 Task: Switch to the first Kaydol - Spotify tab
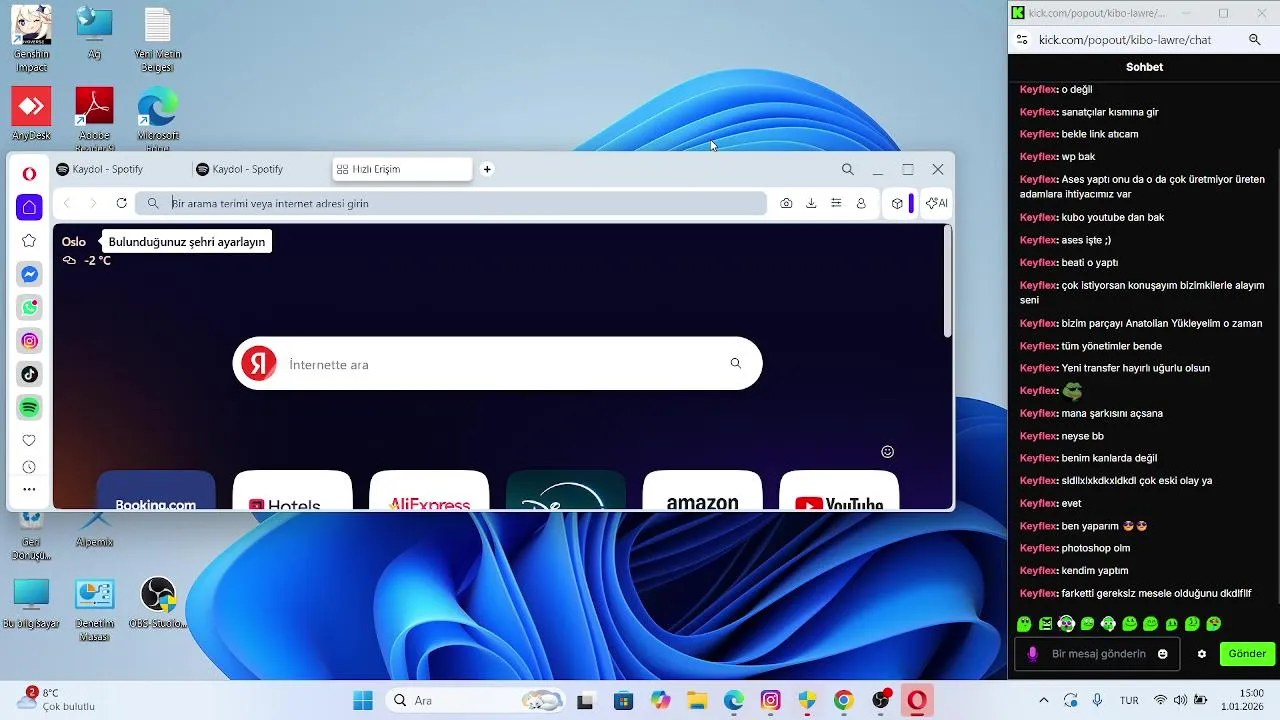tap(120, 169)
